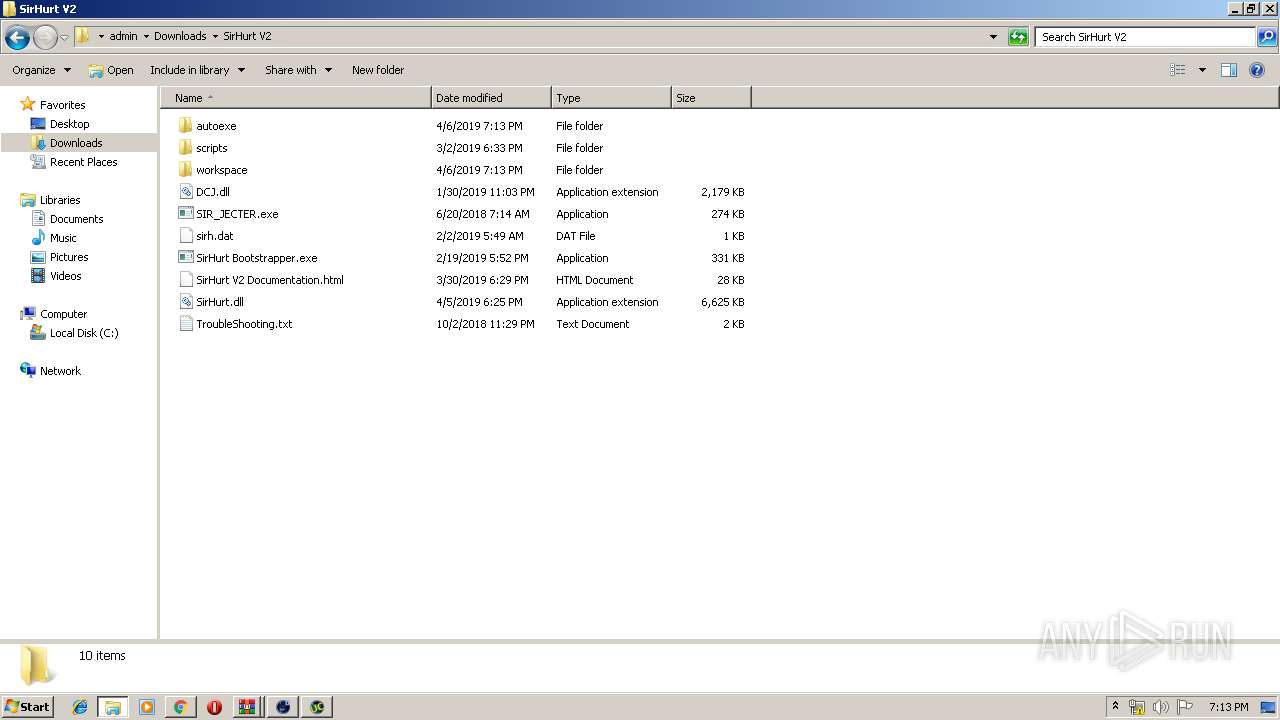1280x720 pixels.
Task: Open the Music library
Action: (x=63, y=238)
